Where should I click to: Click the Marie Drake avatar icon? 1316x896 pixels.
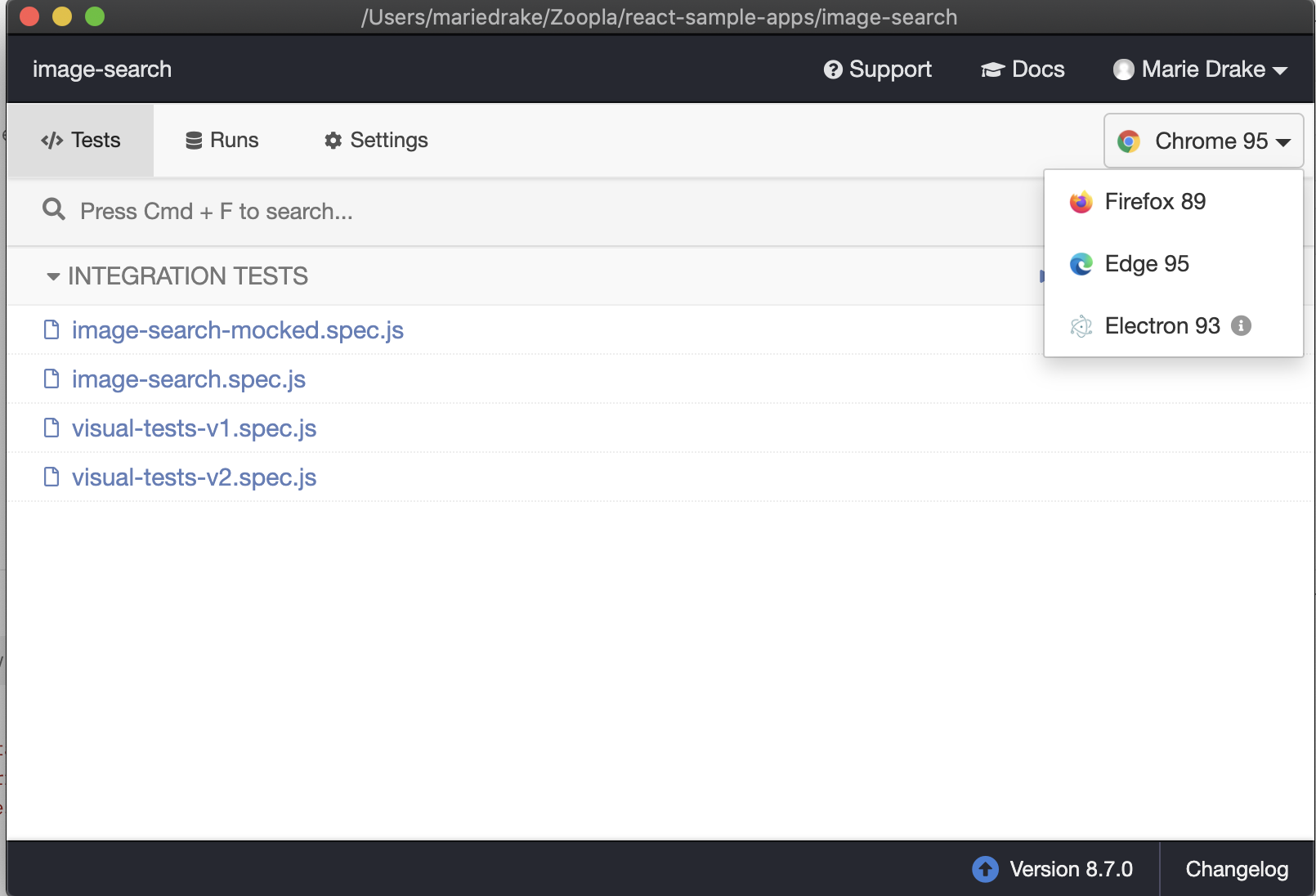pos(1124,70)
